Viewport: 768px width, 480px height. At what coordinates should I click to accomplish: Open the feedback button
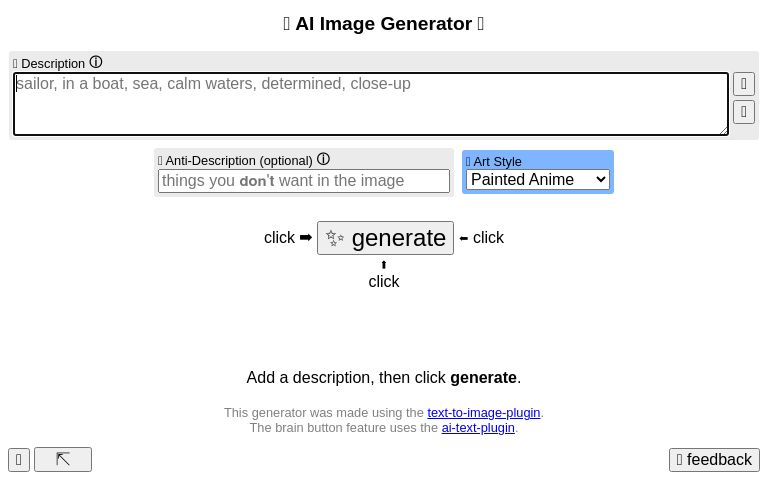tap(714, 460)
